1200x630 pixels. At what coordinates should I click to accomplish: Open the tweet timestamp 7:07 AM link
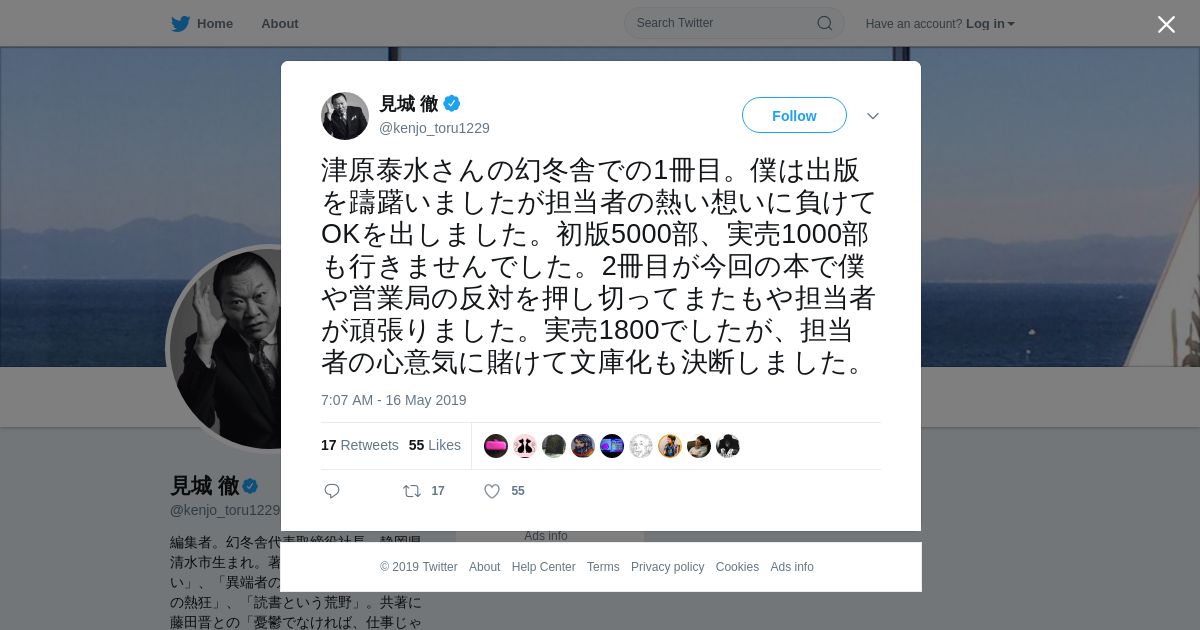(x=394, y=400)
